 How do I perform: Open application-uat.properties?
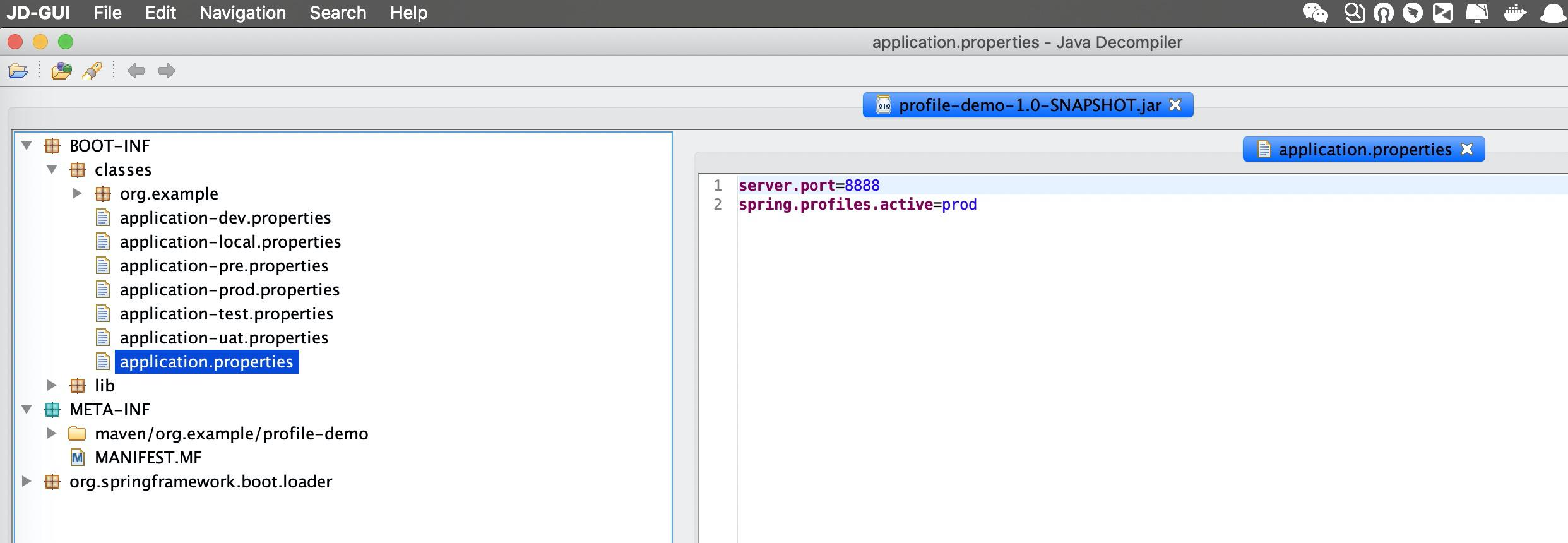[224, 338]
